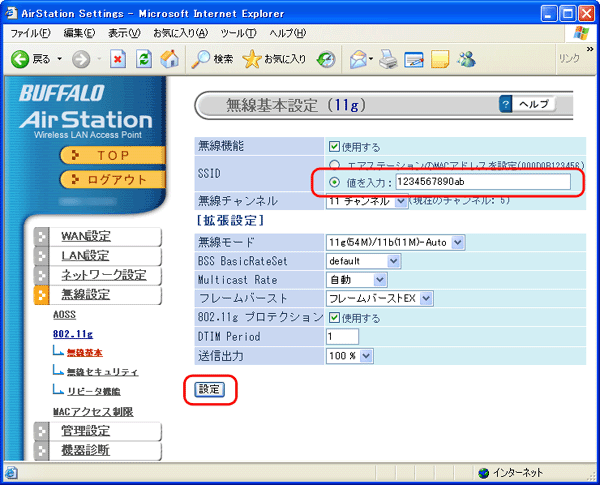Select the 値を入力 radio button
Viewport: 600px width, 485px height.
pyautogui.click(x=334, y=182)
